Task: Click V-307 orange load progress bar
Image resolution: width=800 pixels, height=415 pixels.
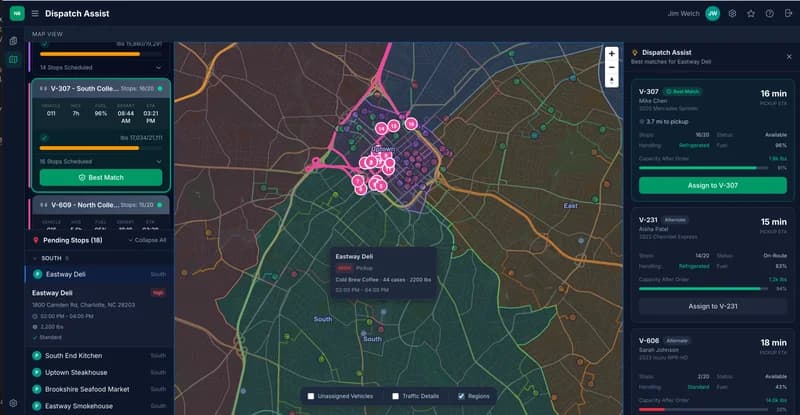Action: click(x=101, y=148)
